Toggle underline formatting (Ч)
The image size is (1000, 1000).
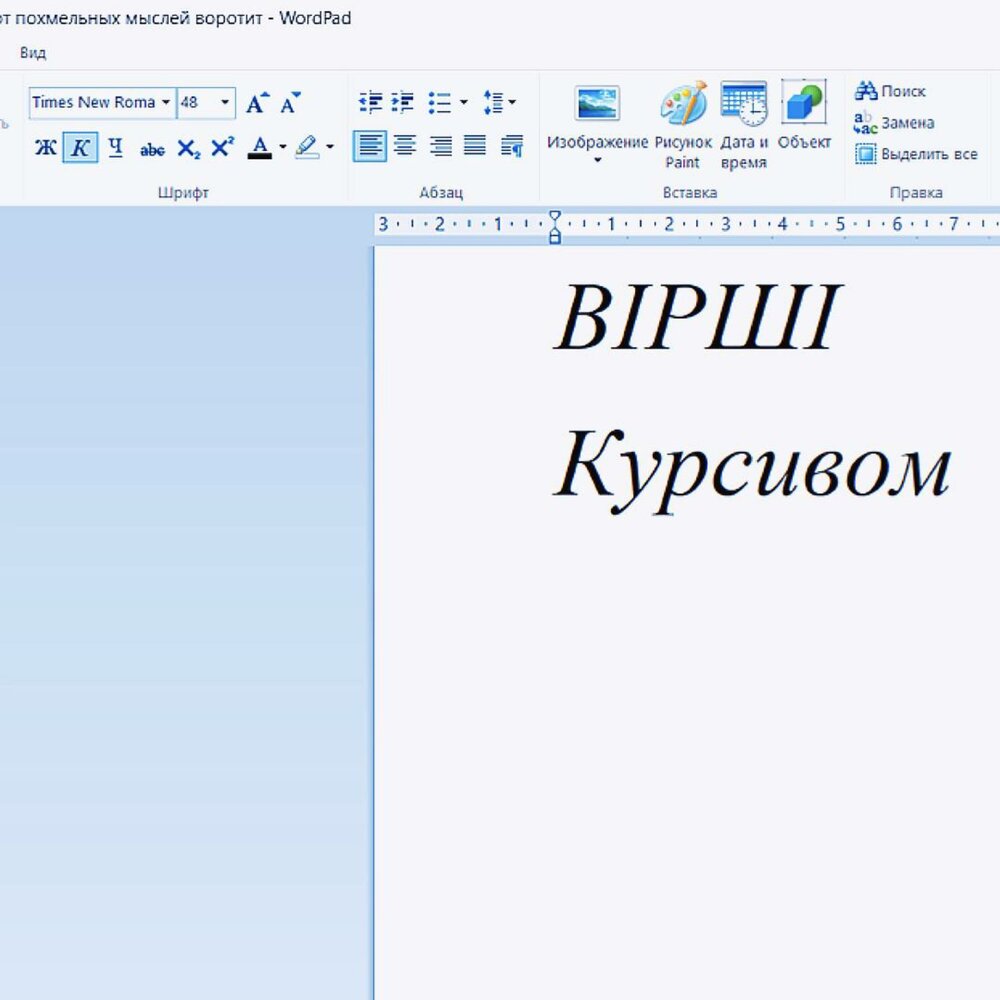(115, 148)
